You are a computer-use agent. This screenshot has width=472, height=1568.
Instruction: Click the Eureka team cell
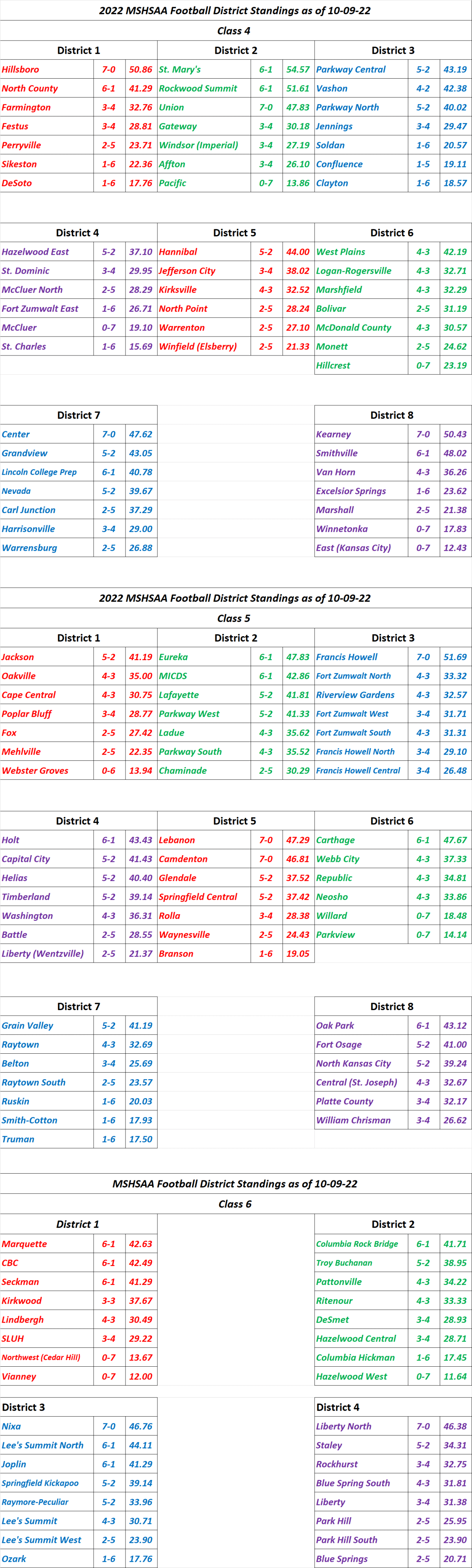point(204,657)
